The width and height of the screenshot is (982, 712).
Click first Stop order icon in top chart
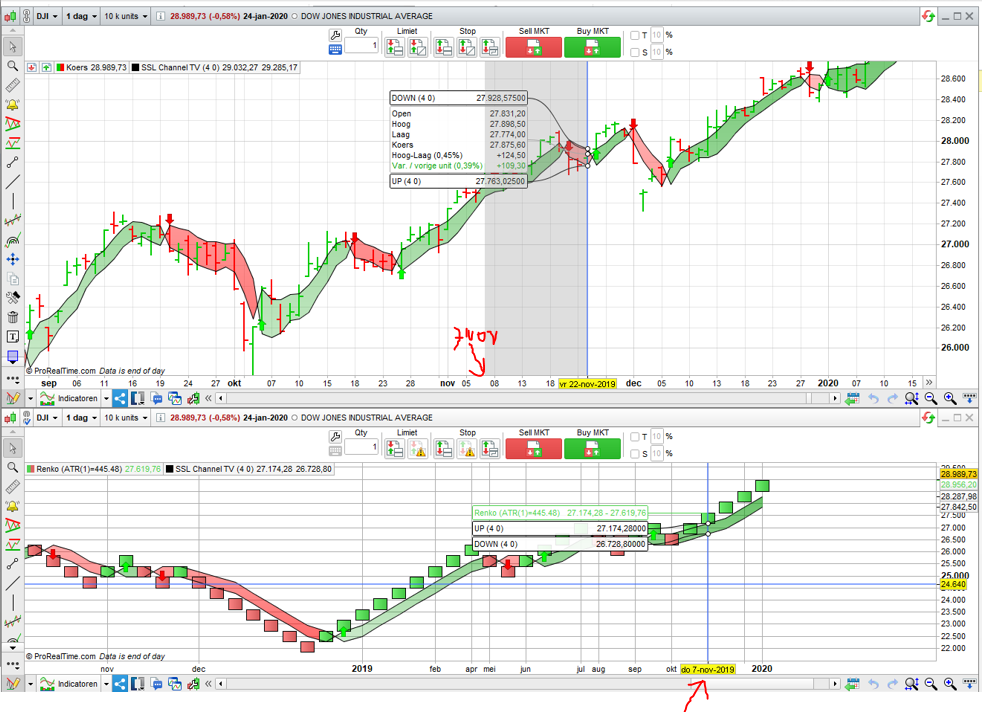[443, 47]
